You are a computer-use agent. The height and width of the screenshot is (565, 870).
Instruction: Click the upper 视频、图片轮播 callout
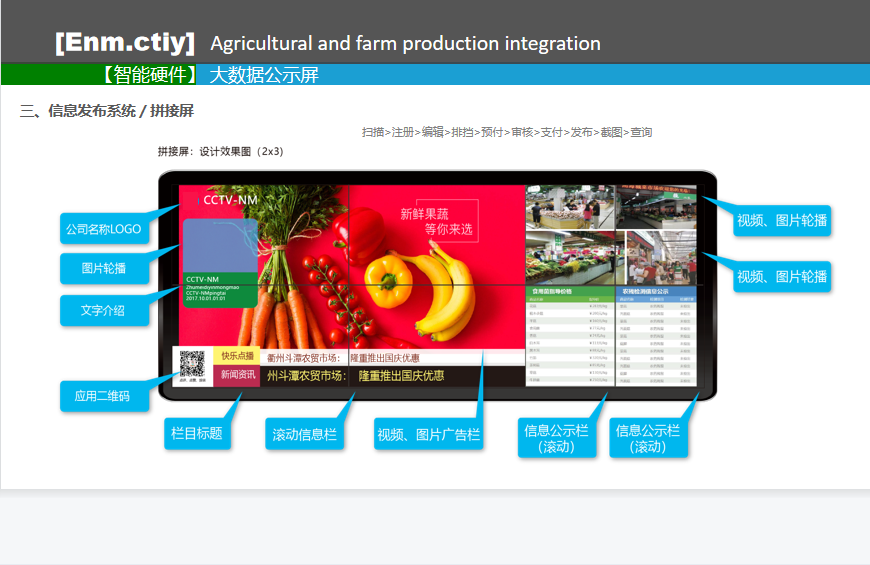781,221
